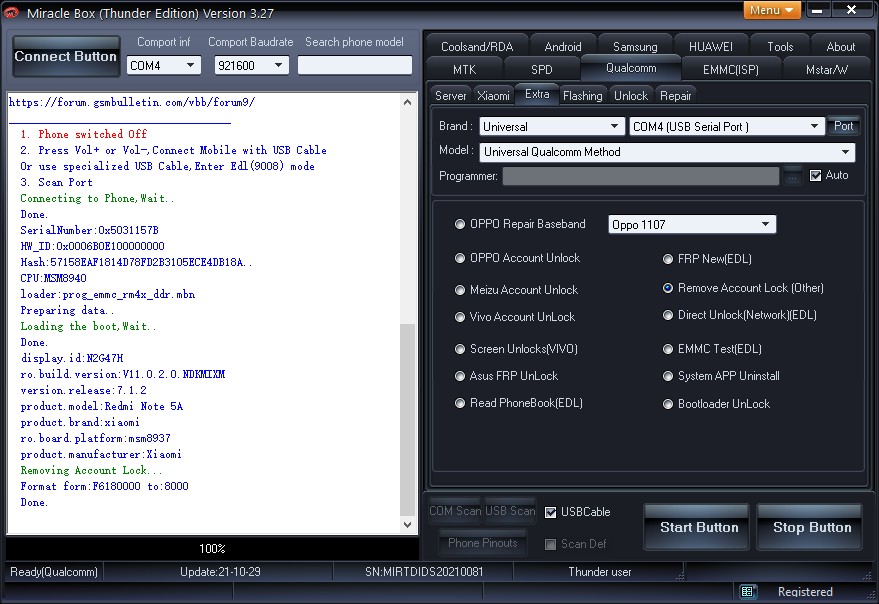Click the COM Scan button
The height and width of the screenshot is (604, 879).
455,511
